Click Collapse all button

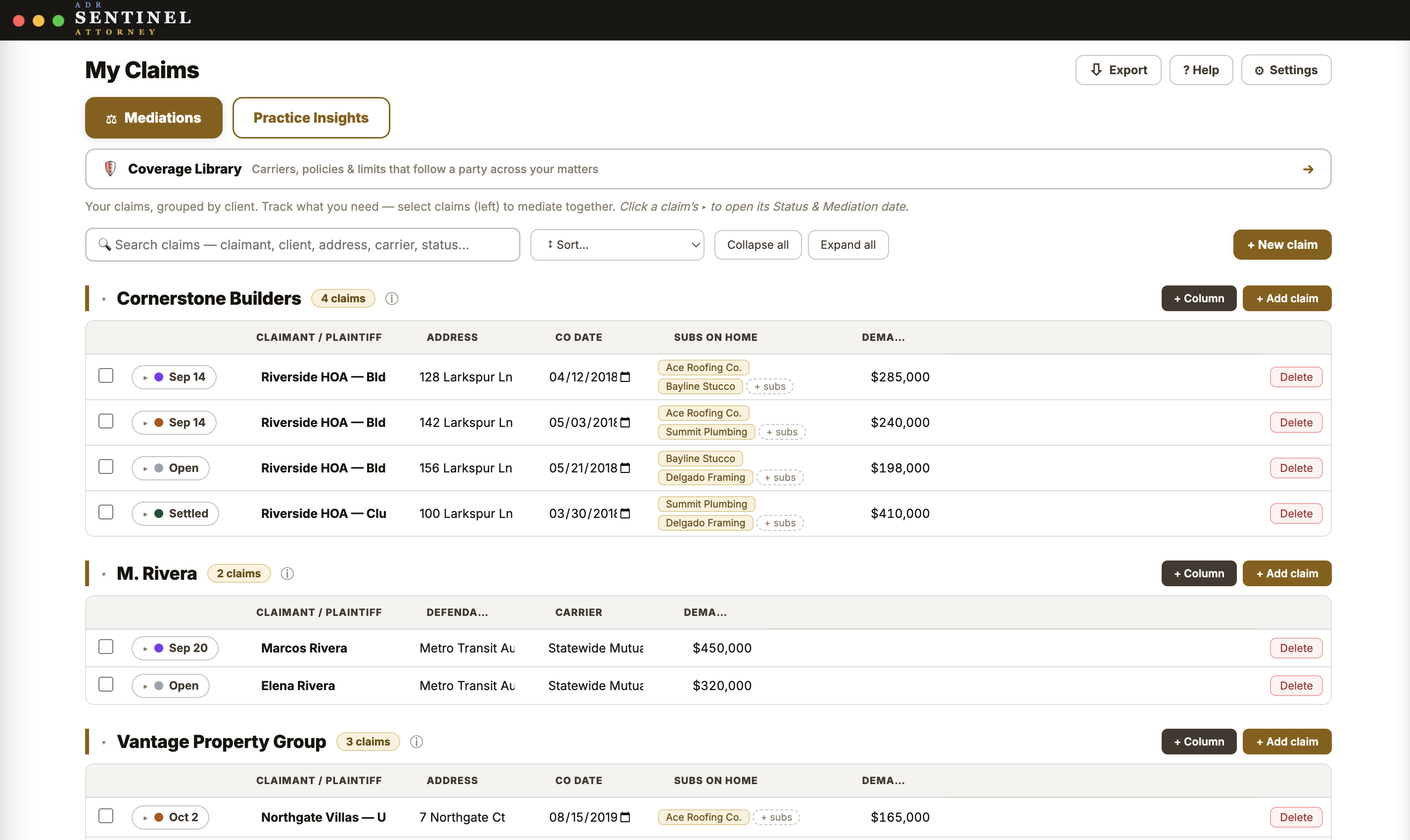757,244
